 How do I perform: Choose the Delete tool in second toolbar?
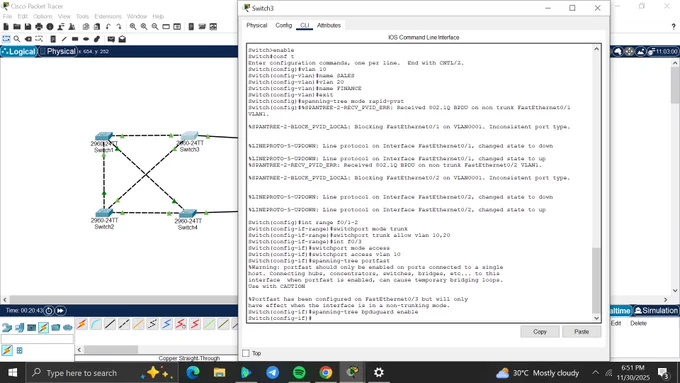pyautogui.click(x=28, y=39)
